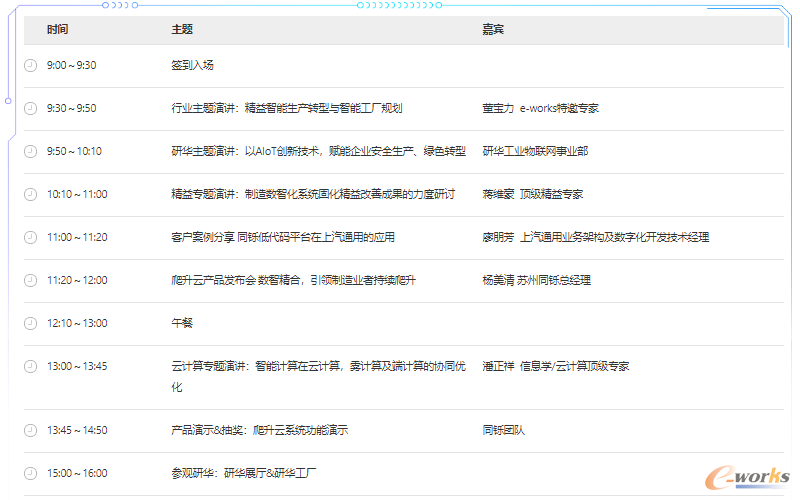Click the clock icon beside 9:30～9:50

31,108
